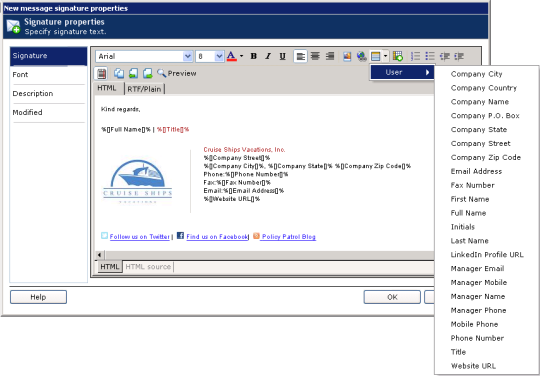Select Company Country field
The image size is (540, 376).
(x=484, y=88)
